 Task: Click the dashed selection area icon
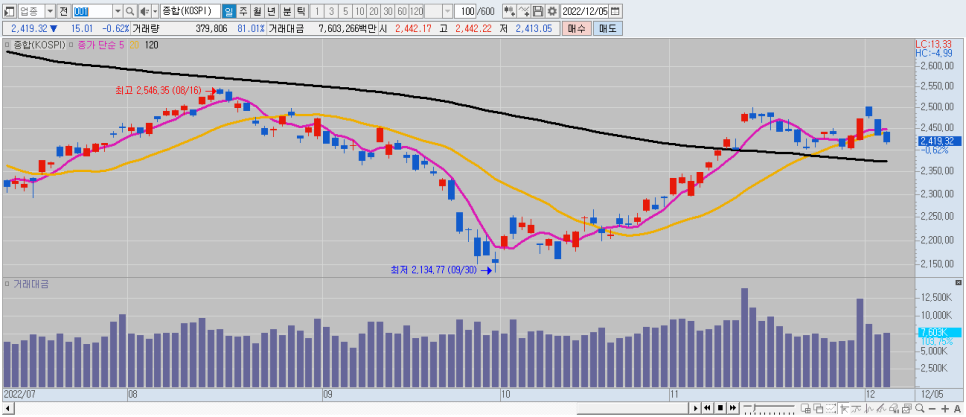coord(830,408)
